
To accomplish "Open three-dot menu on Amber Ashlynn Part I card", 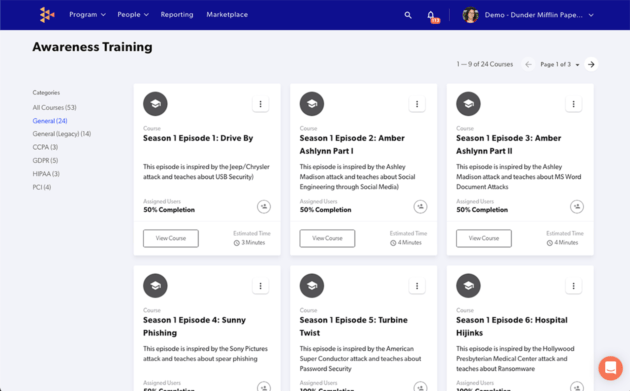I will [x=417, y=104].
